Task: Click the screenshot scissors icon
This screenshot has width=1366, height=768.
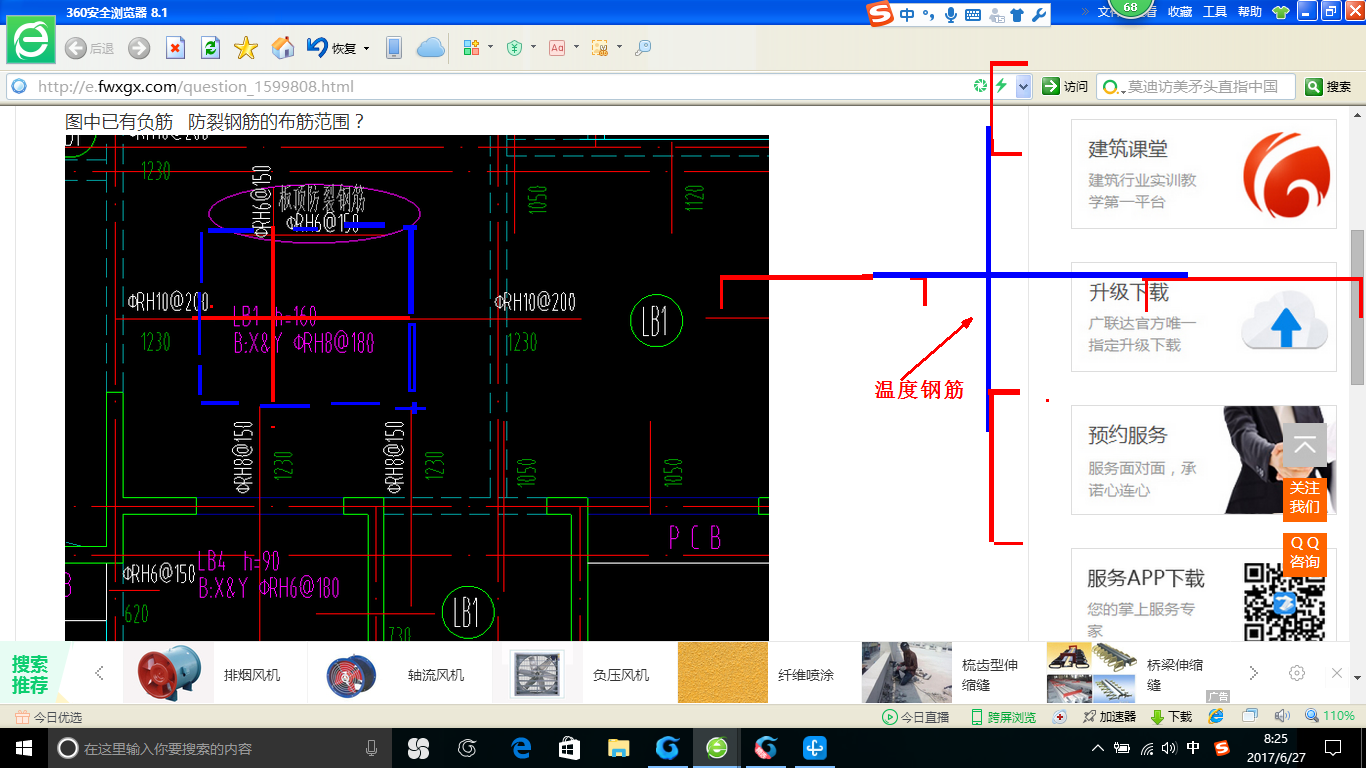Action: point(600,48)
